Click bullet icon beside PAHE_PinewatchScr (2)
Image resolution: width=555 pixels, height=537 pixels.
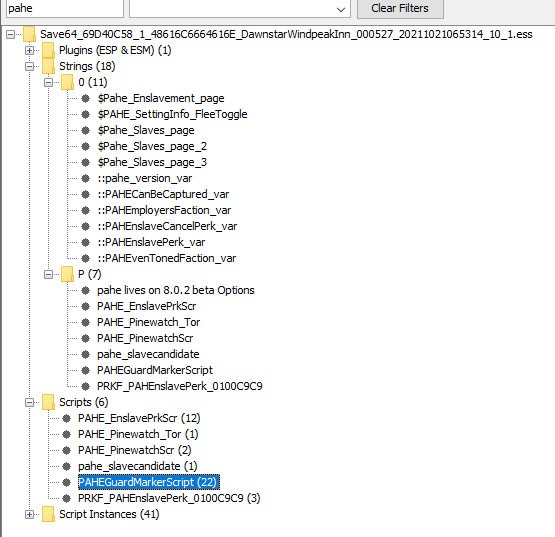66,450
